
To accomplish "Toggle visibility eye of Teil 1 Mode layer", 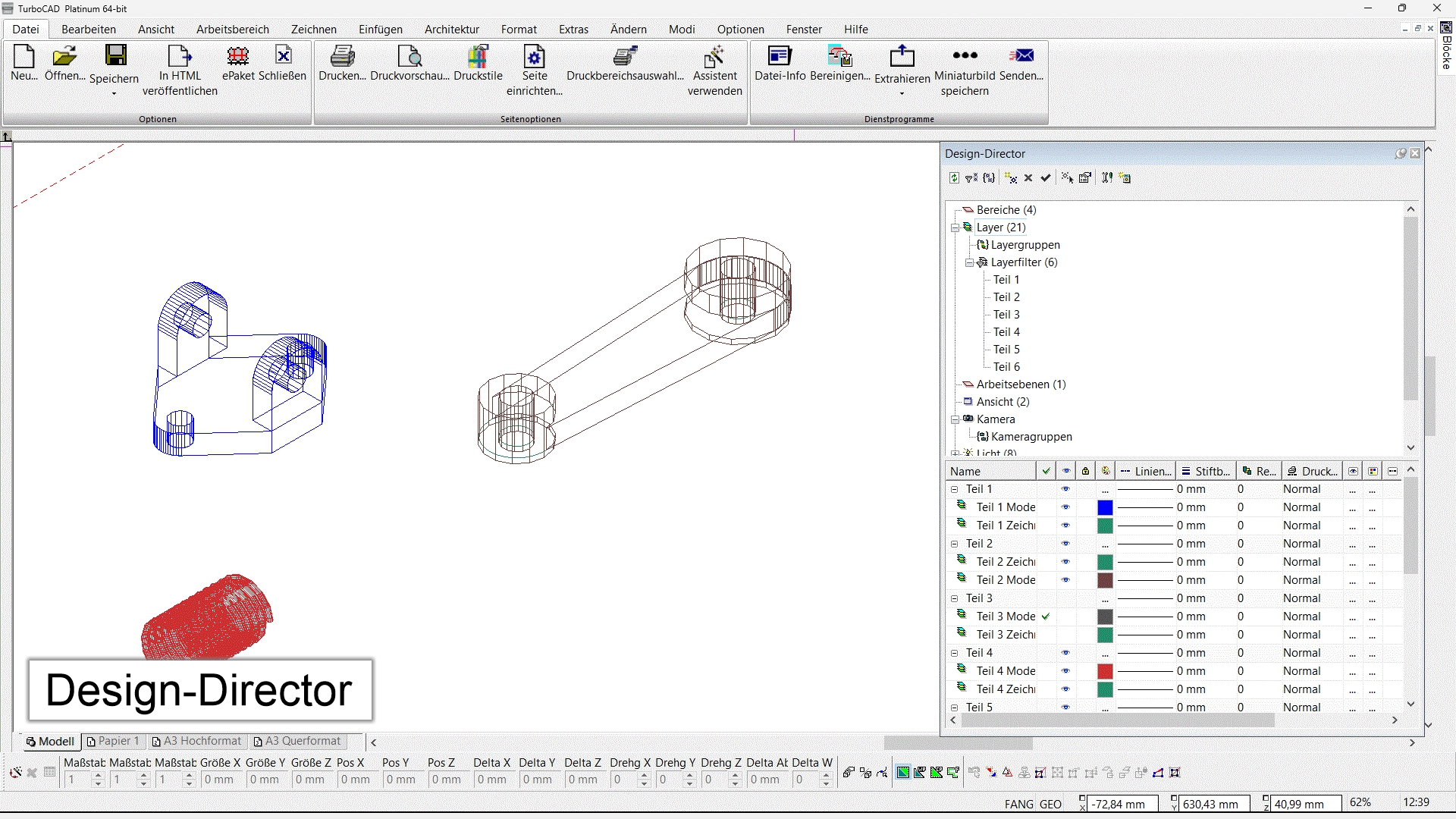I will click(1065, 507).
